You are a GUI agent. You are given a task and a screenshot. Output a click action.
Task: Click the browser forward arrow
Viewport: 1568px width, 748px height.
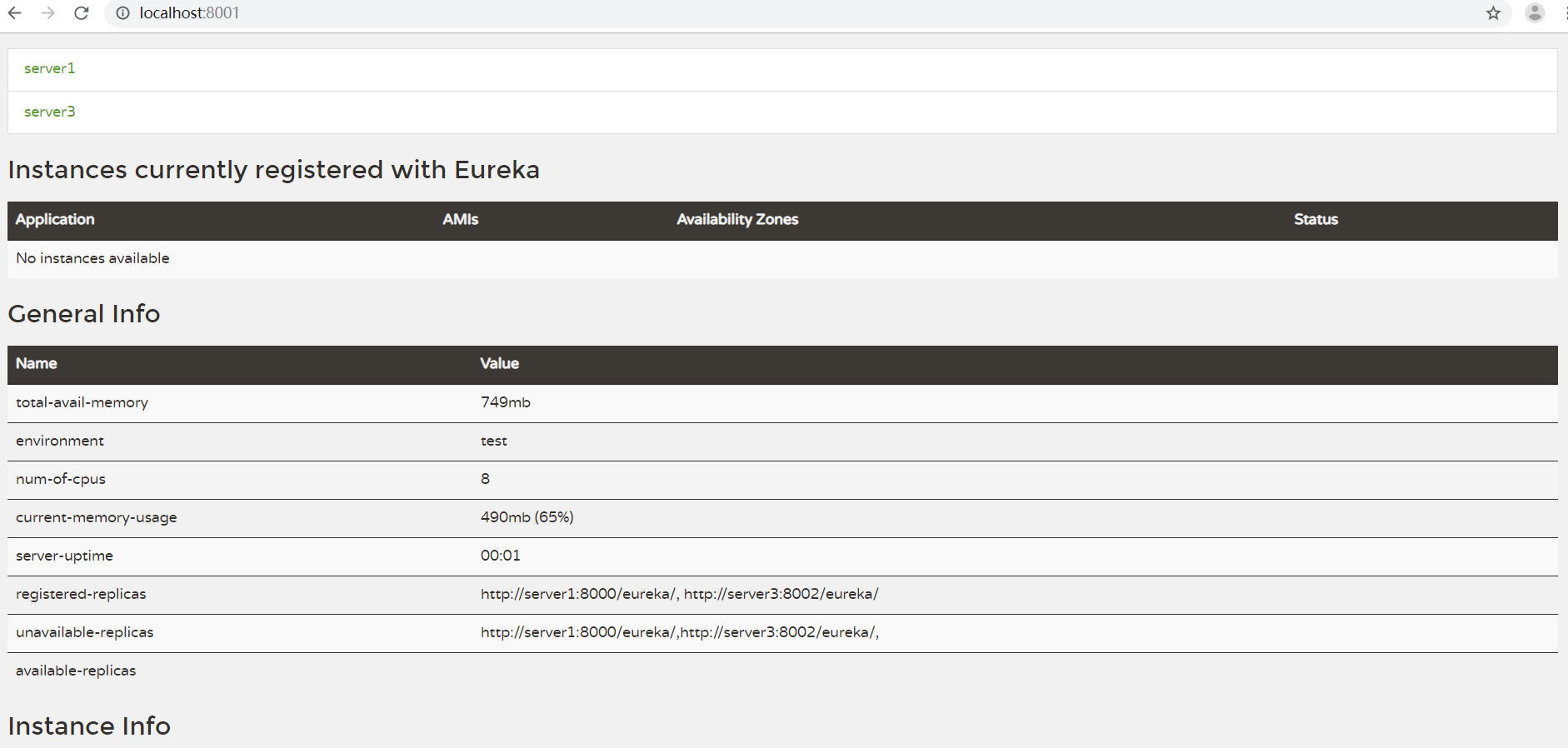48,13
